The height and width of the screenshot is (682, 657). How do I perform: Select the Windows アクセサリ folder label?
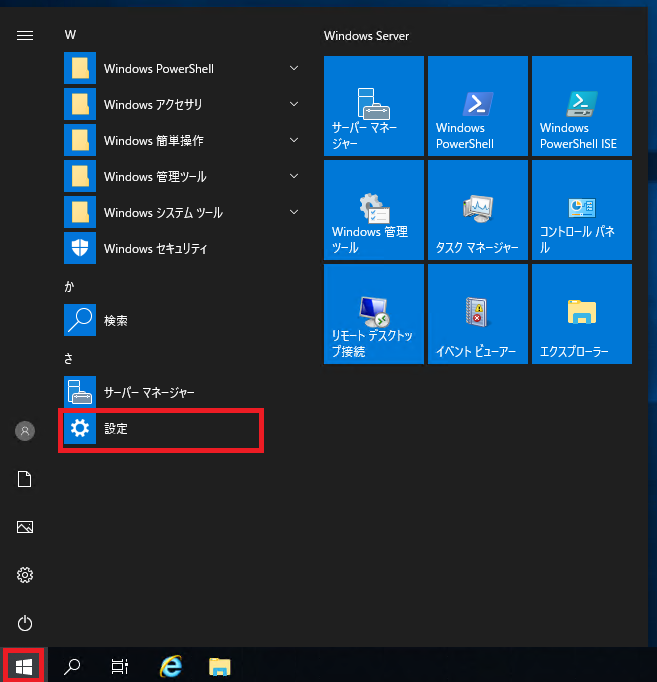153,105
